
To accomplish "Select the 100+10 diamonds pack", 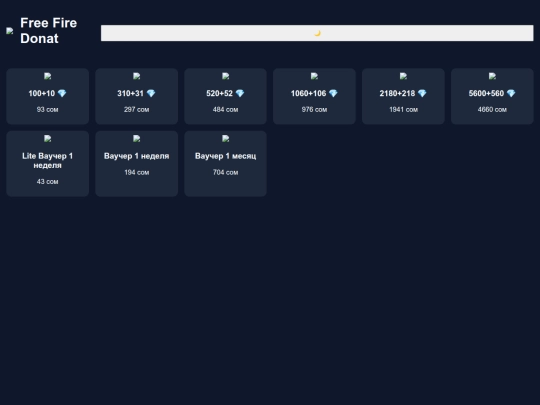I will [48, 96].
